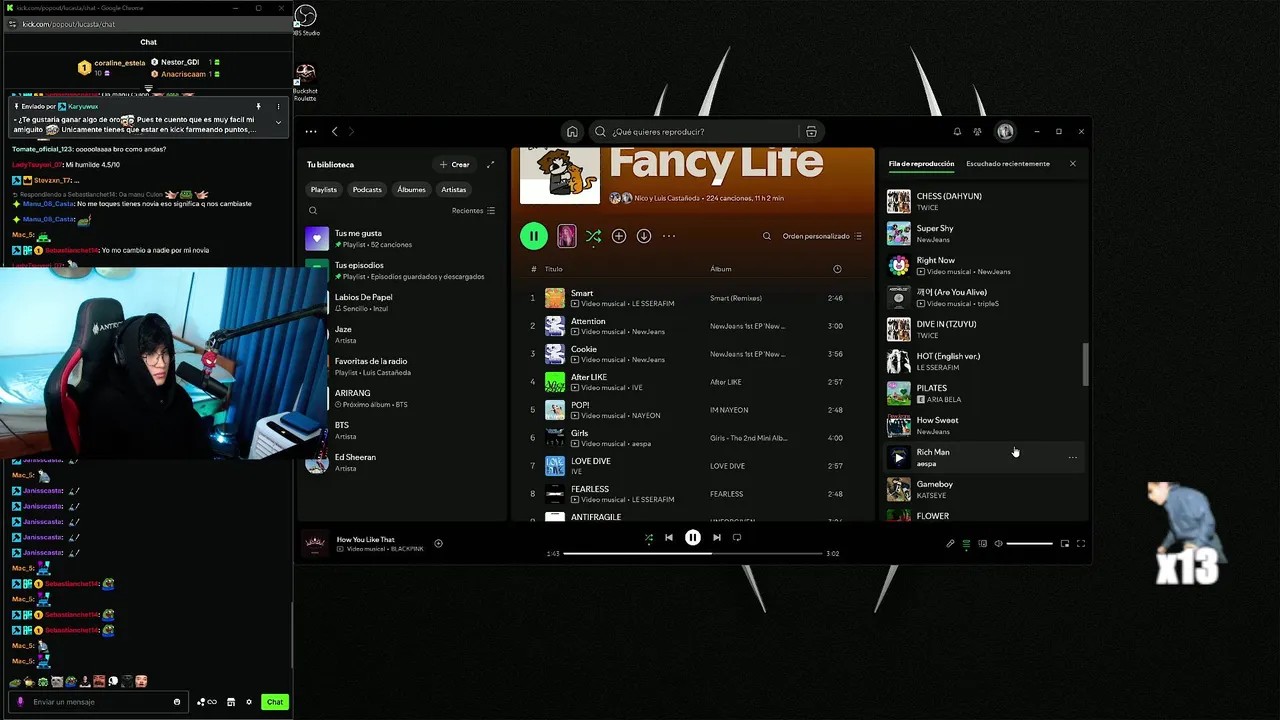The image size is (1280, 720).
Task: Click the Enviar un mensaje chat input
Action: click(x=96, y=702)
